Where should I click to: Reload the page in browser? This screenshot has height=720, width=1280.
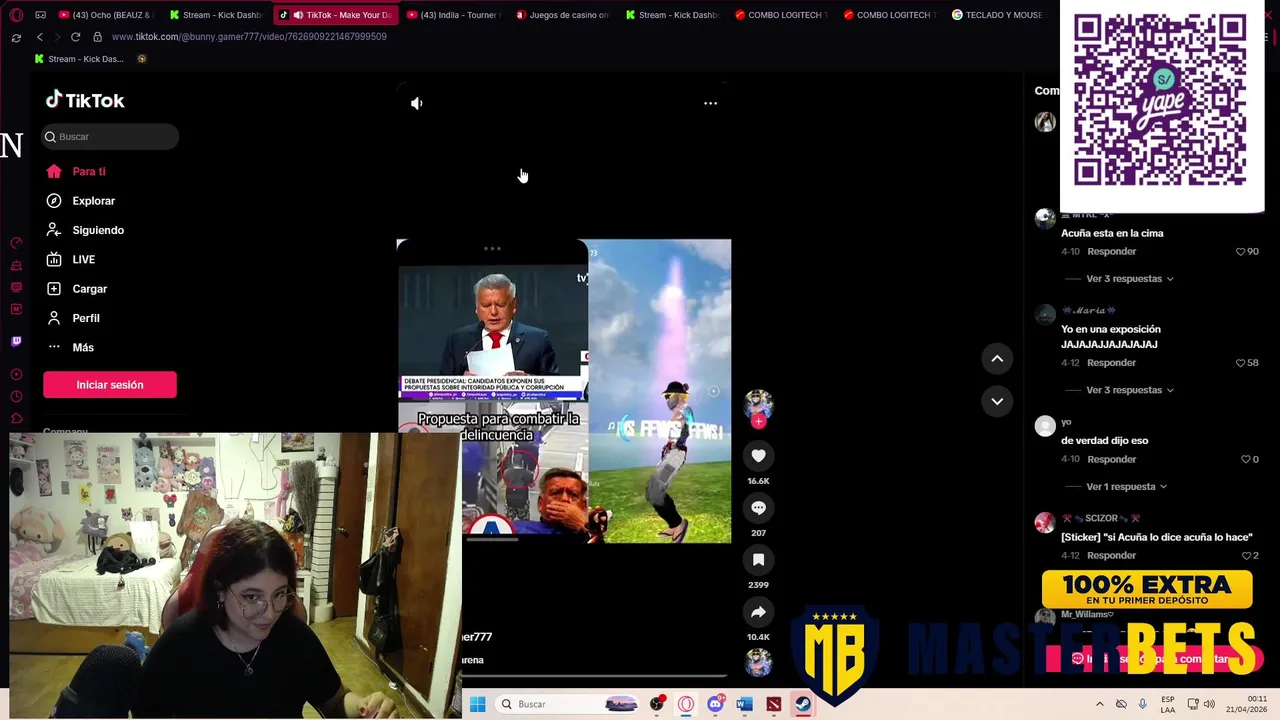[75, 37]
